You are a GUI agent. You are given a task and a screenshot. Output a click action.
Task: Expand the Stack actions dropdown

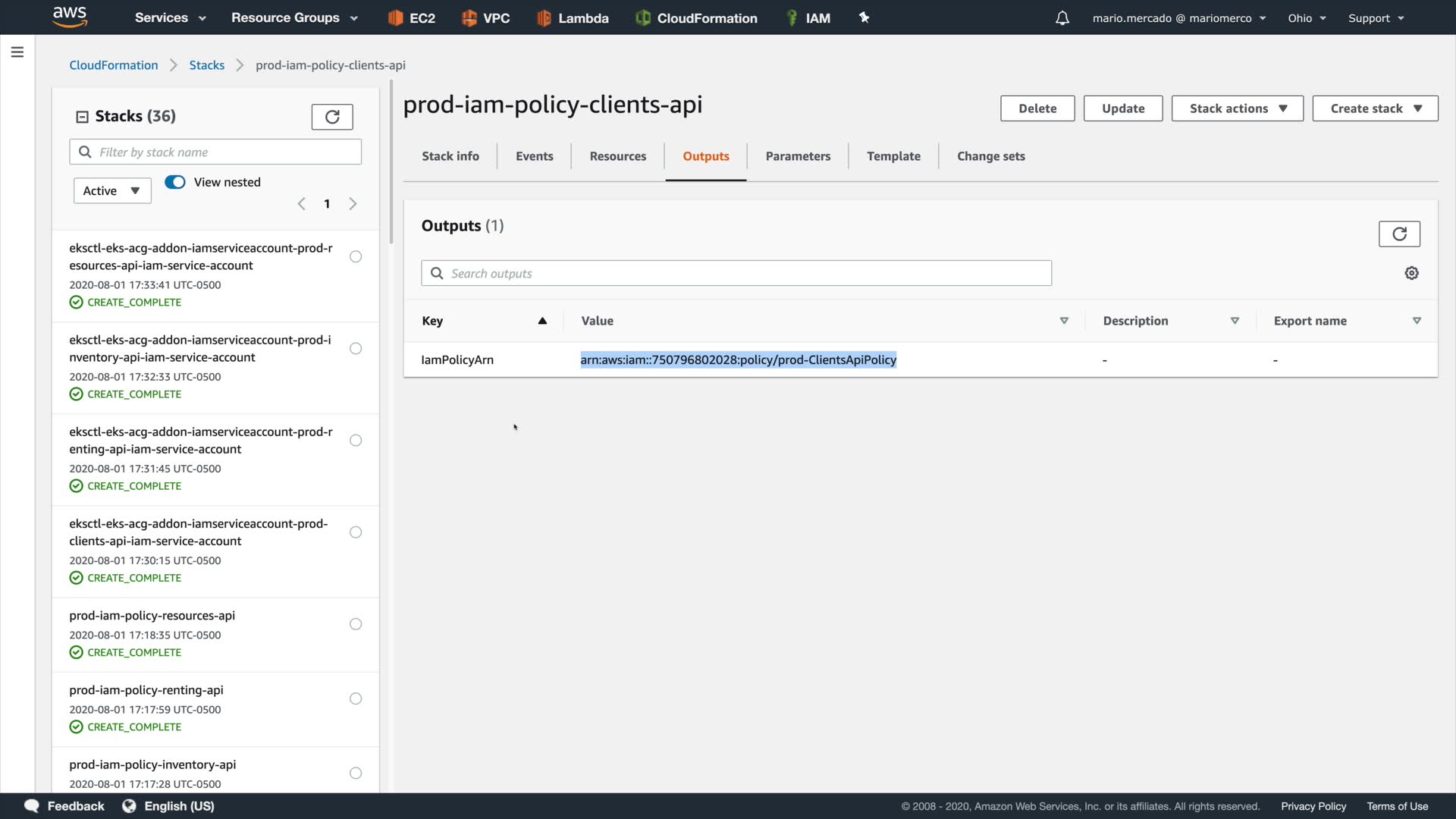click(x=1237, y=108)
